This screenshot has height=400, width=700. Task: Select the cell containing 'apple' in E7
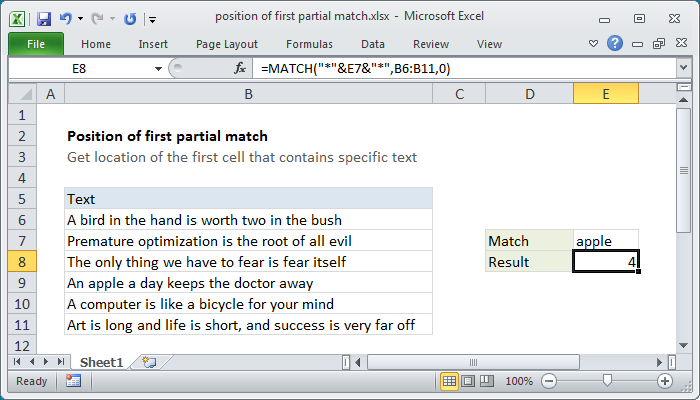point(606,241)
